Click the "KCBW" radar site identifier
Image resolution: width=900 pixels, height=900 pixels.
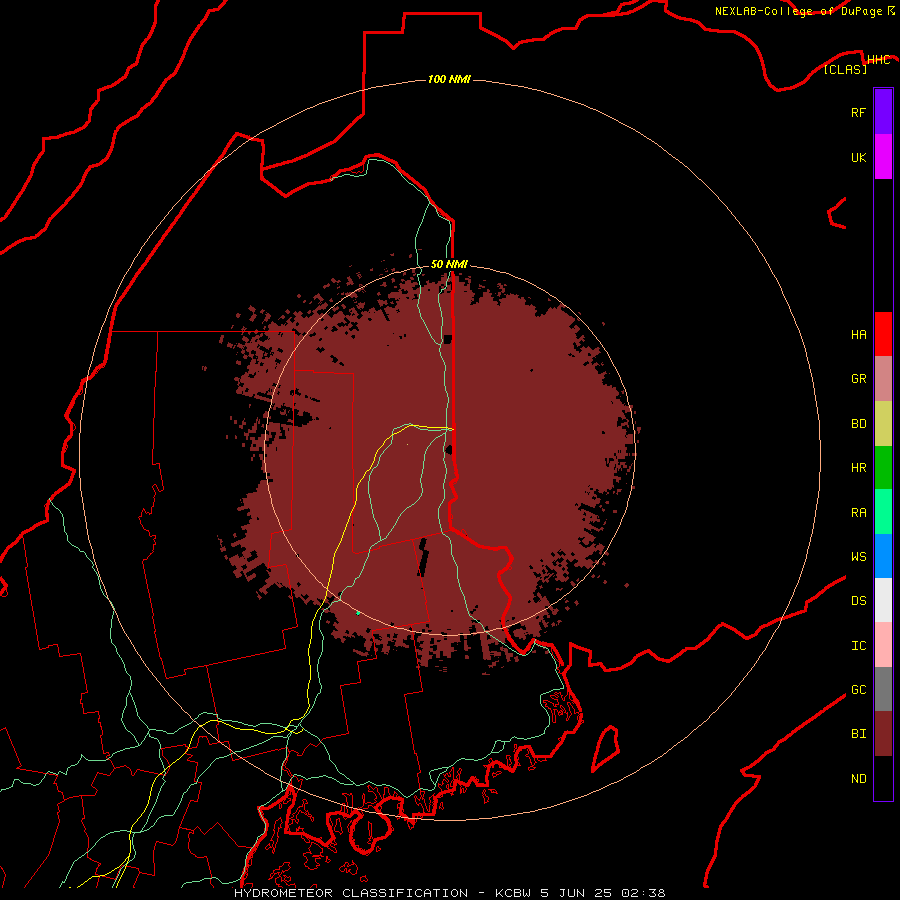tap(513, 893)
